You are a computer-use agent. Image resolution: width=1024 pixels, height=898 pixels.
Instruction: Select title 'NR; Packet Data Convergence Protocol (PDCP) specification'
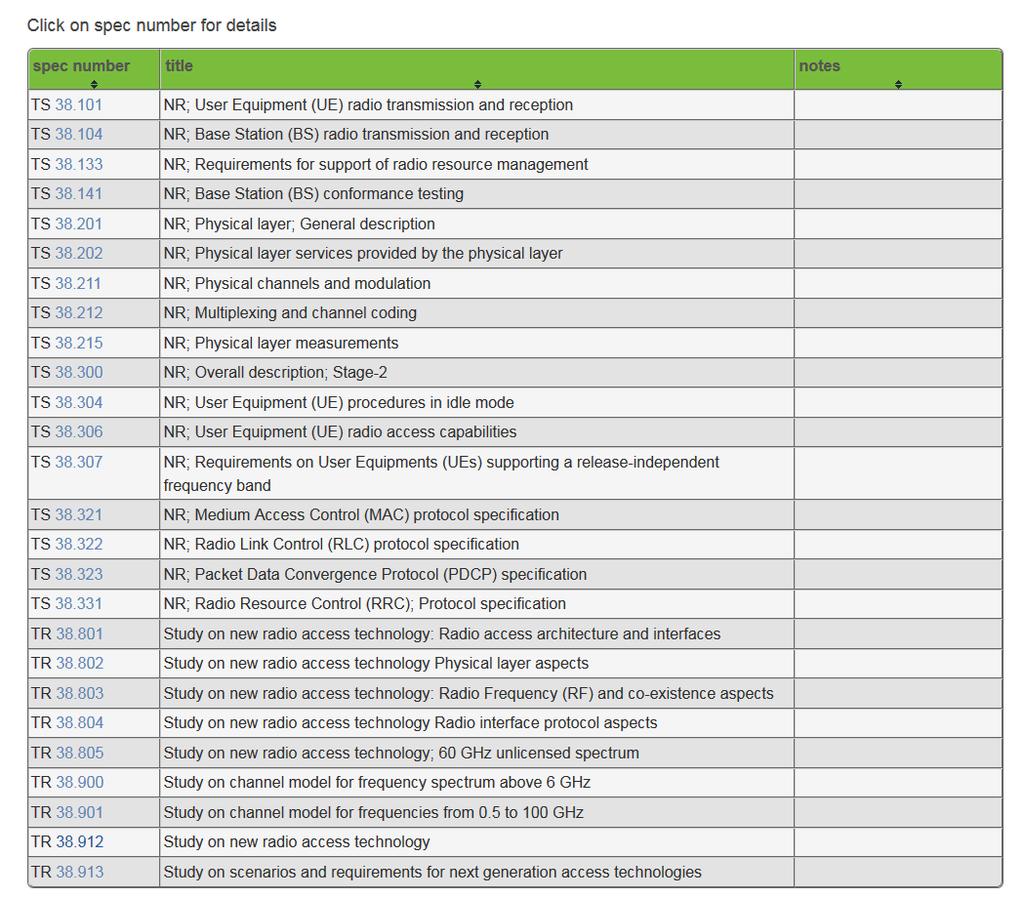click(376, 573)
